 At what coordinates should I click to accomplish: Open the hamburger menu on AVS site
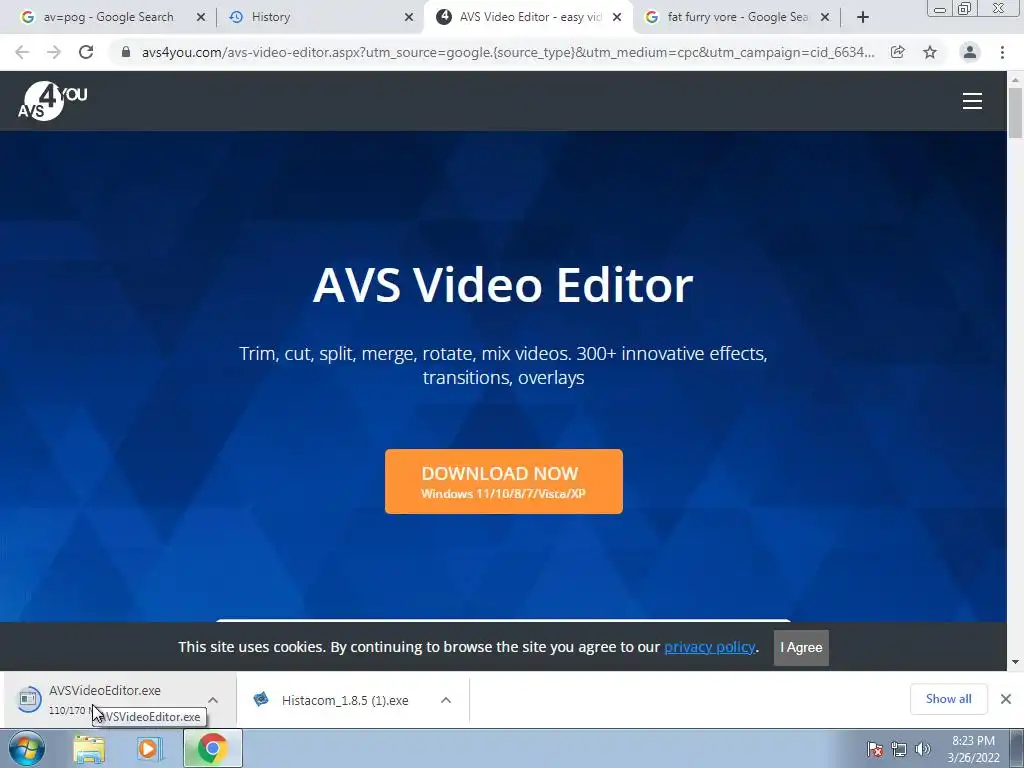tap(972, 101)
